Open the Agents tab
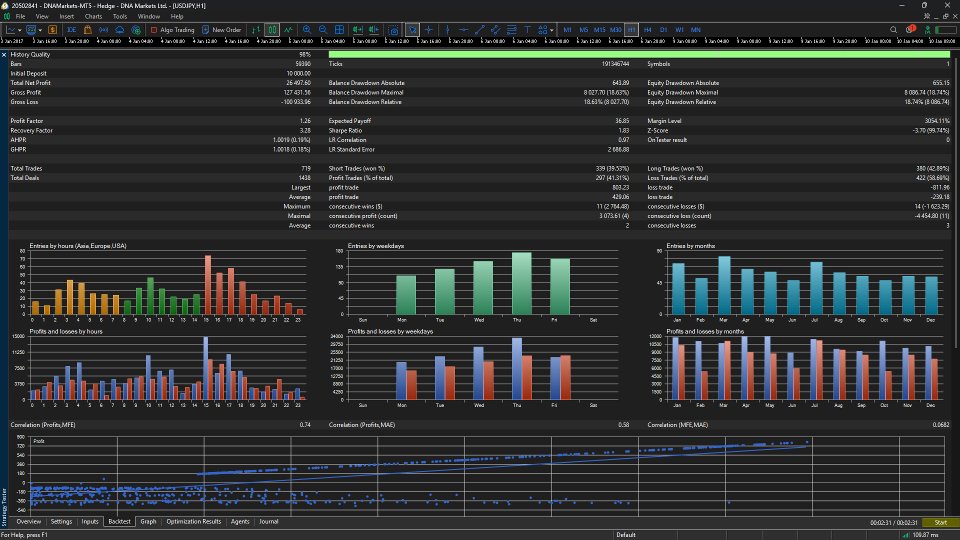This screenshot has height=540, width=960. pyautogui.click(x=240, y=522)
